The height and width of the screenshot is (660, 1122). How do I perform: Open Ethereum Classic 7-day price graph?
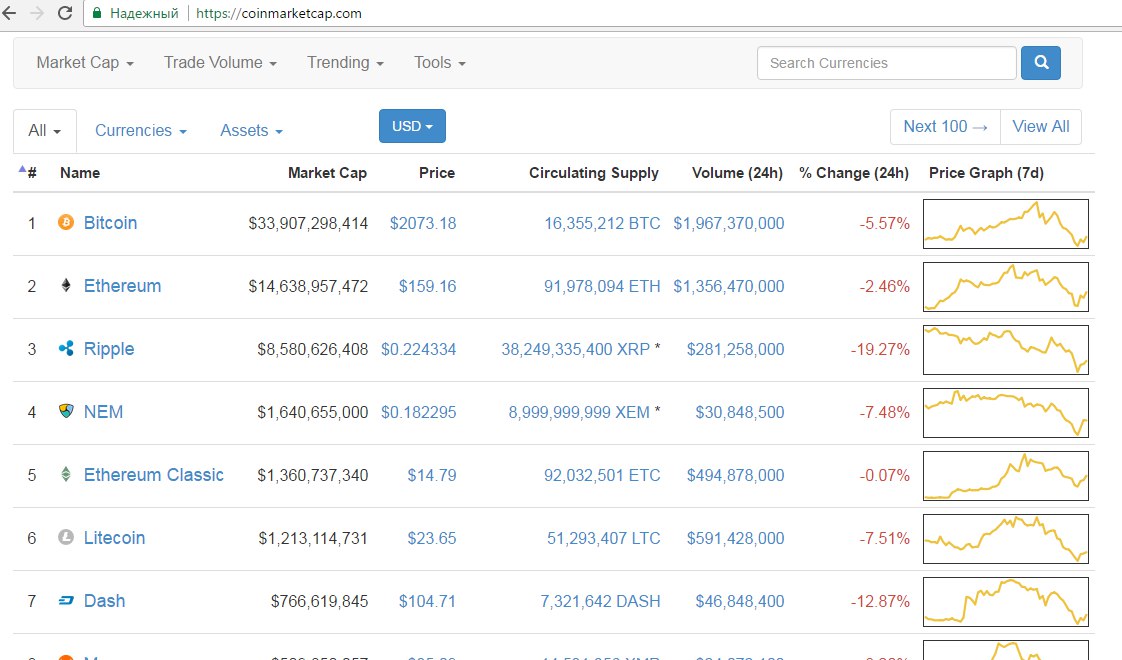[1005, 476]
